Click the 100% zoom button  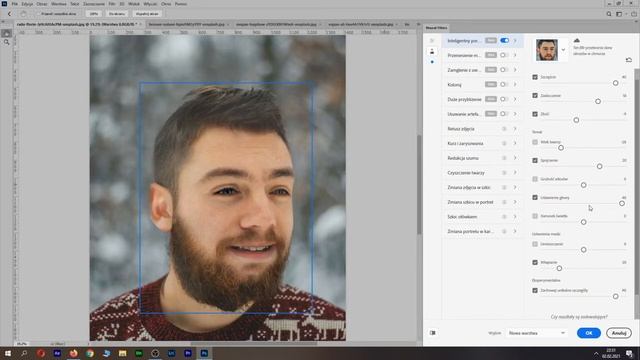pos(94,14)
